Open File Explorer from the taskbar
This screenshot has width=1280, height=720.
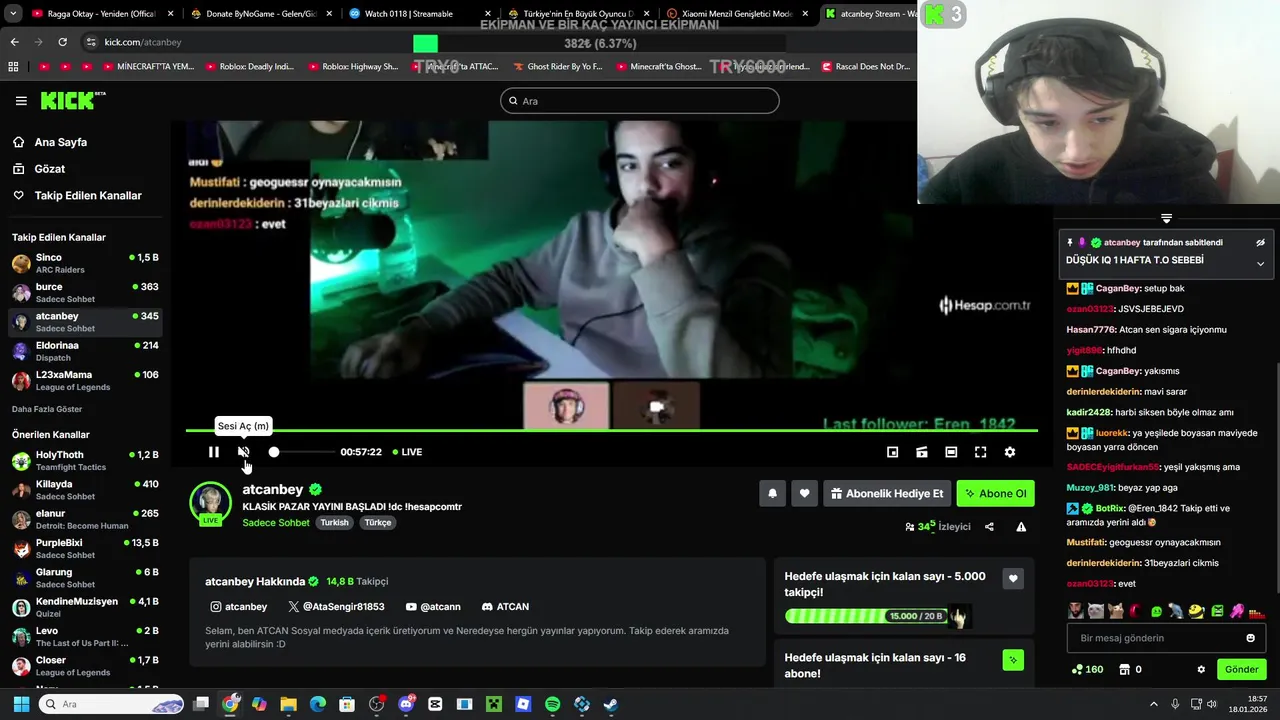point(288,704)
